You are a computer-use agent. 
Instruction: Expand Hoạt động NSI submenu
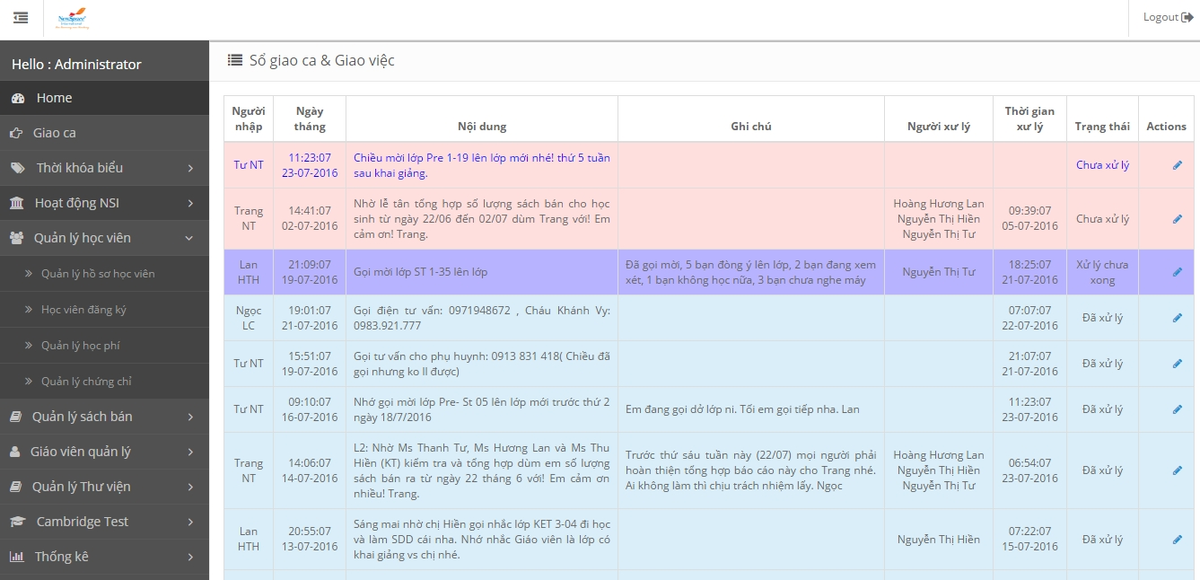(x=190, y=203)
